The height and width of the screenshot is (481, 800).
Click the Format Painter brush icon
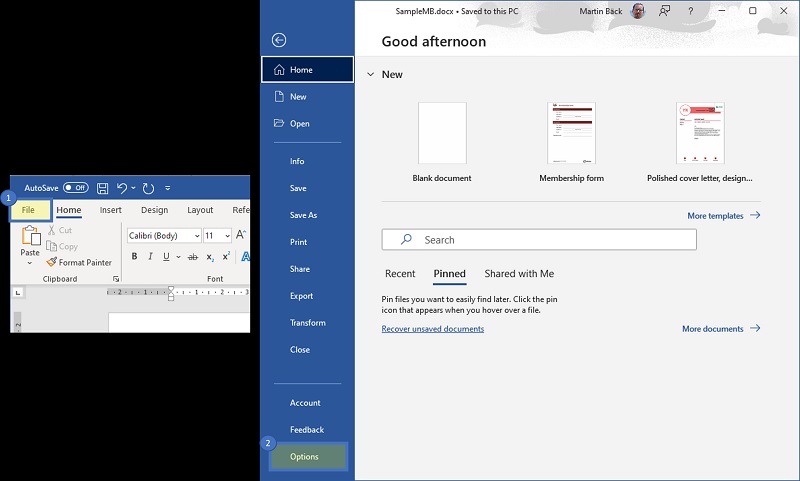coord(52,263)
